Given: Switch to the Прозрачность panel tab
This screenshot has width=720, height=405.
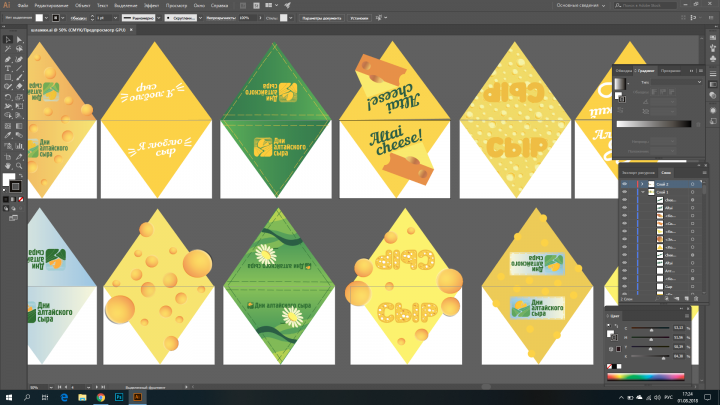Looking at the screenshot, I should [x=670, y=71].
